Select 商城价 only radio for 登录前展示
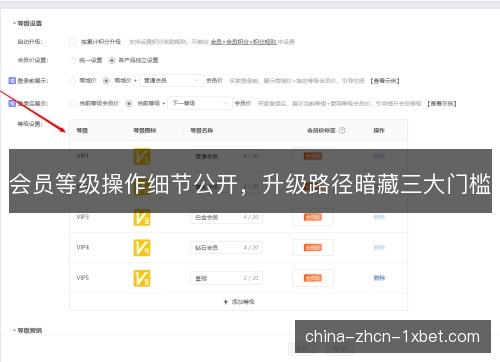This screenshot has height=362, width=500. [x=72, y=80]
